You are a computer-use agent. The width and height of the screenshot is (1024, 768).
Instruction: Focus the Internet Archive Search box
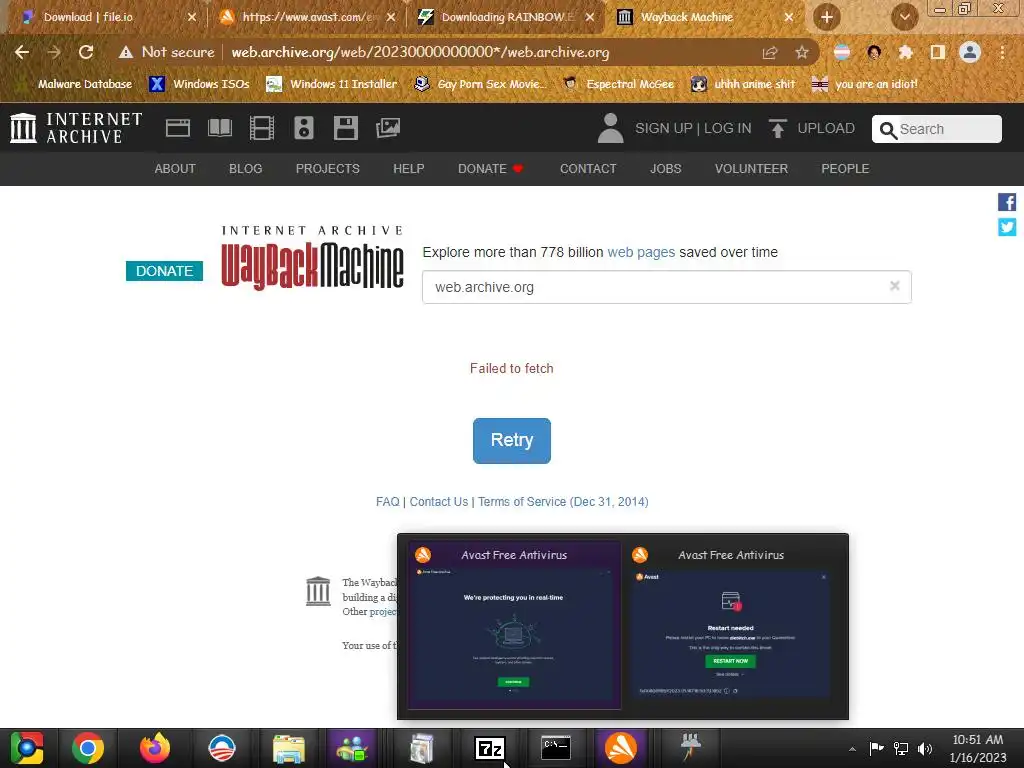pos(936,129)
